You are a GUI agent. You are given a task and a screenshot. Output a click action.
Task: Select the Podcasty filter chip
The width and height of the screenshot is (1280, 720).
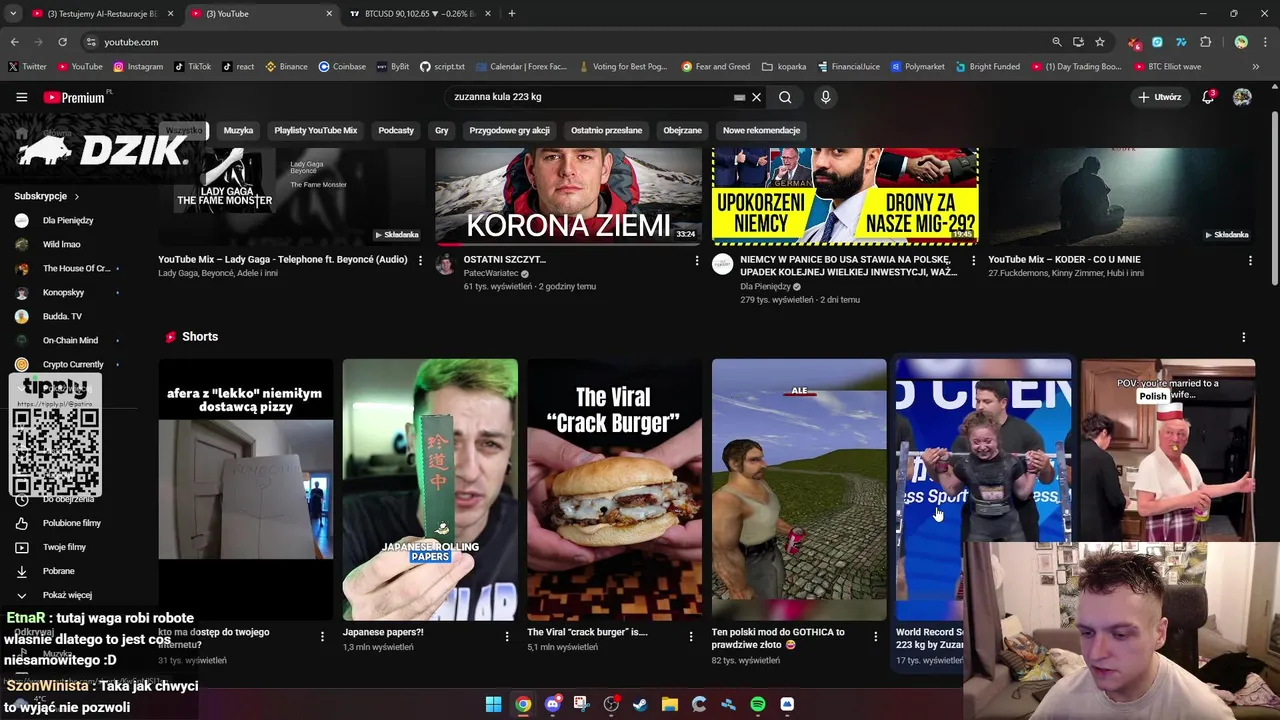pos(396,130)
